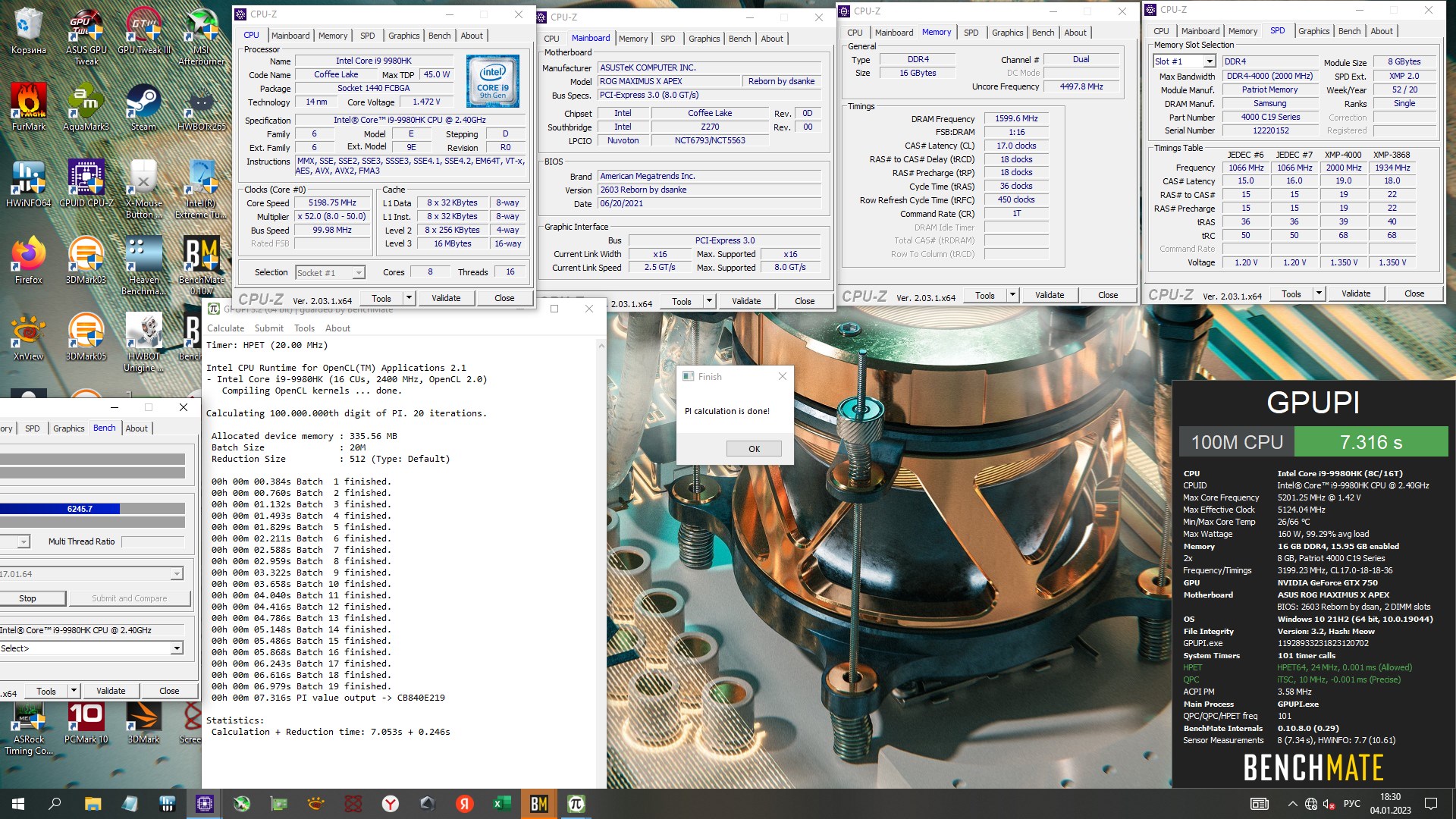Launch CPUID CPU-Z desktop icon
The image size is (1456, 819).
click(x=86, y=184)
